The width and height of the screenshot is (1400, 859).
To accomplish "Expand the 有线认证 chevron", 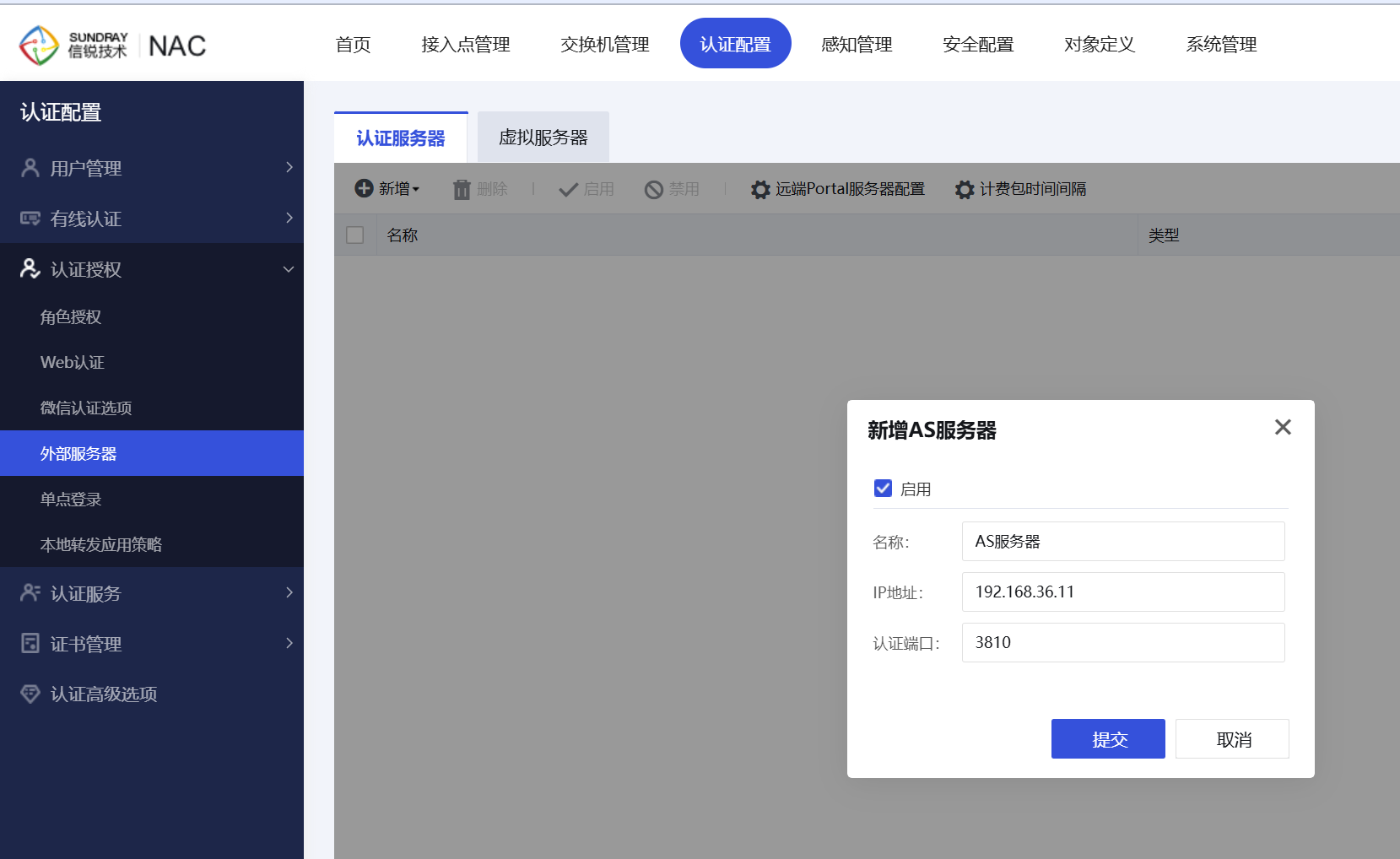I will click(x=289, y=219).
